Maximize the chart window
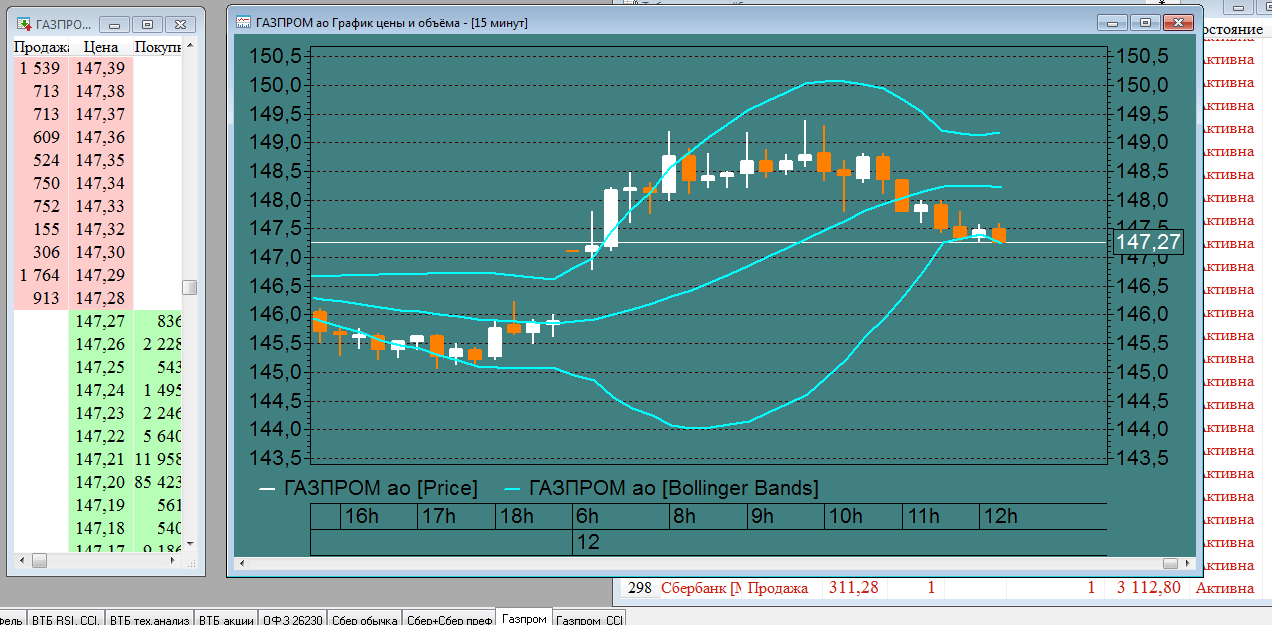 pyautogui.click(x=1147, y=22)
